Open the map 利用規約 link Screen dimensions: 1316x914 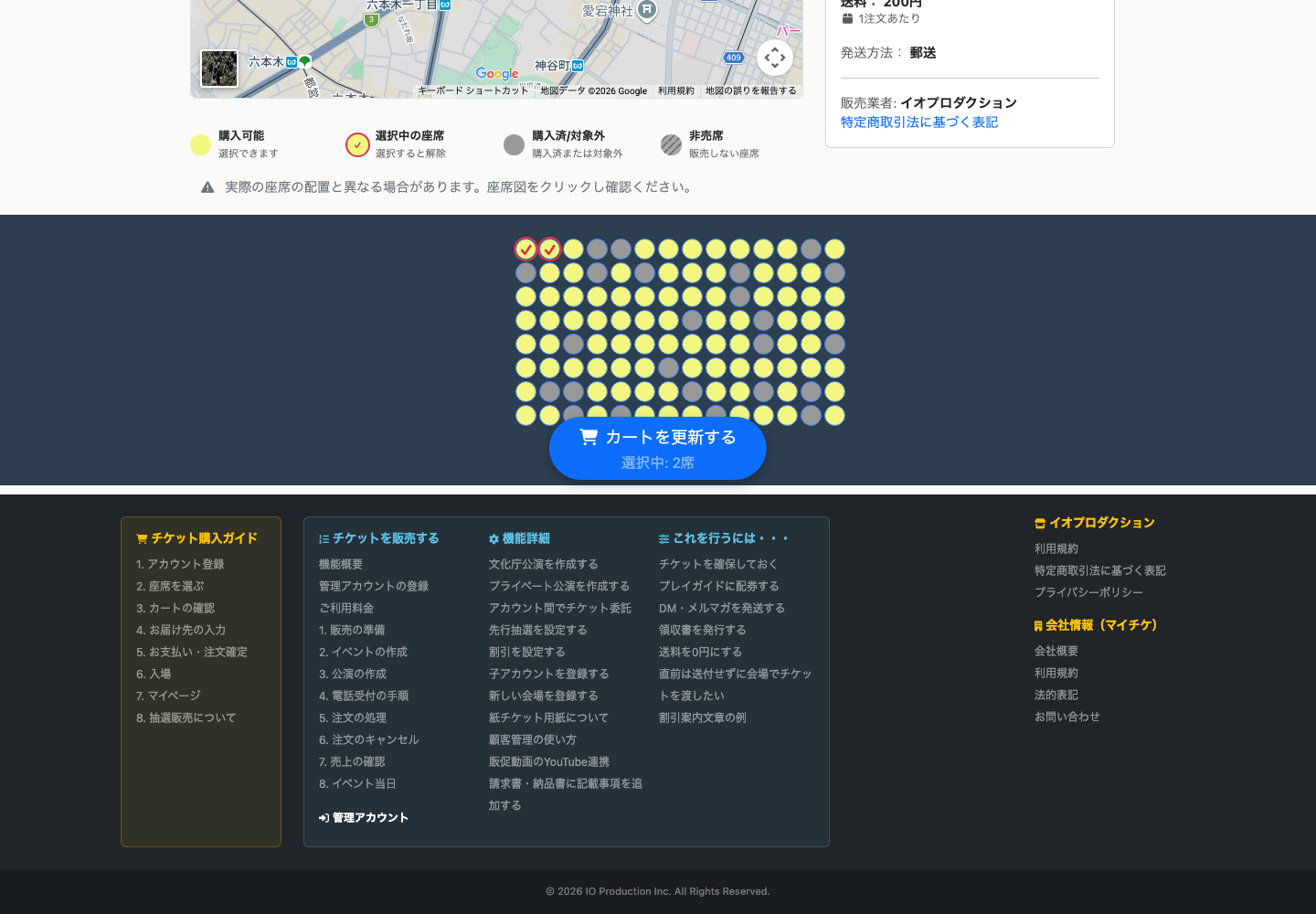(x=676, y=90)
